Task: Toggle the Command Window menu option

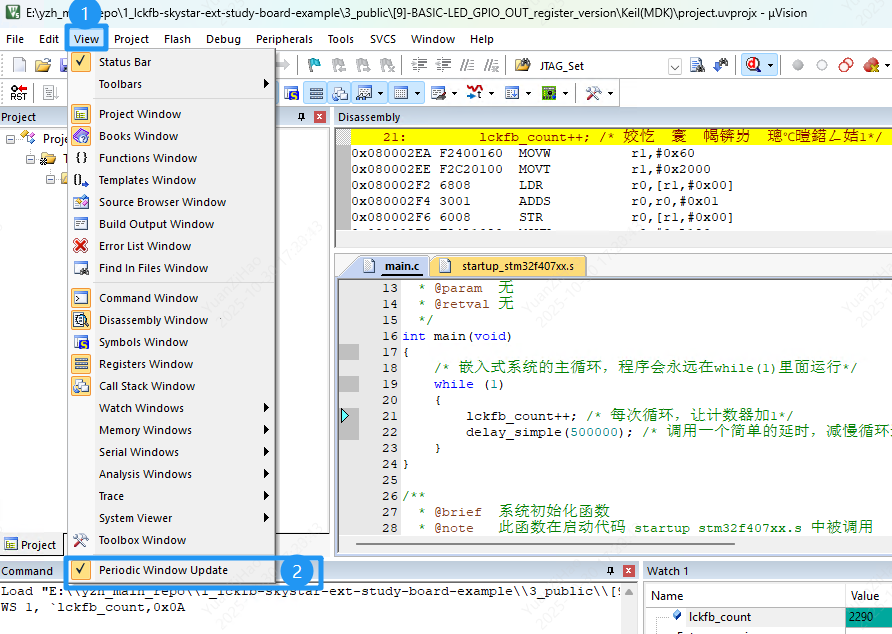Action: [148, 298]
